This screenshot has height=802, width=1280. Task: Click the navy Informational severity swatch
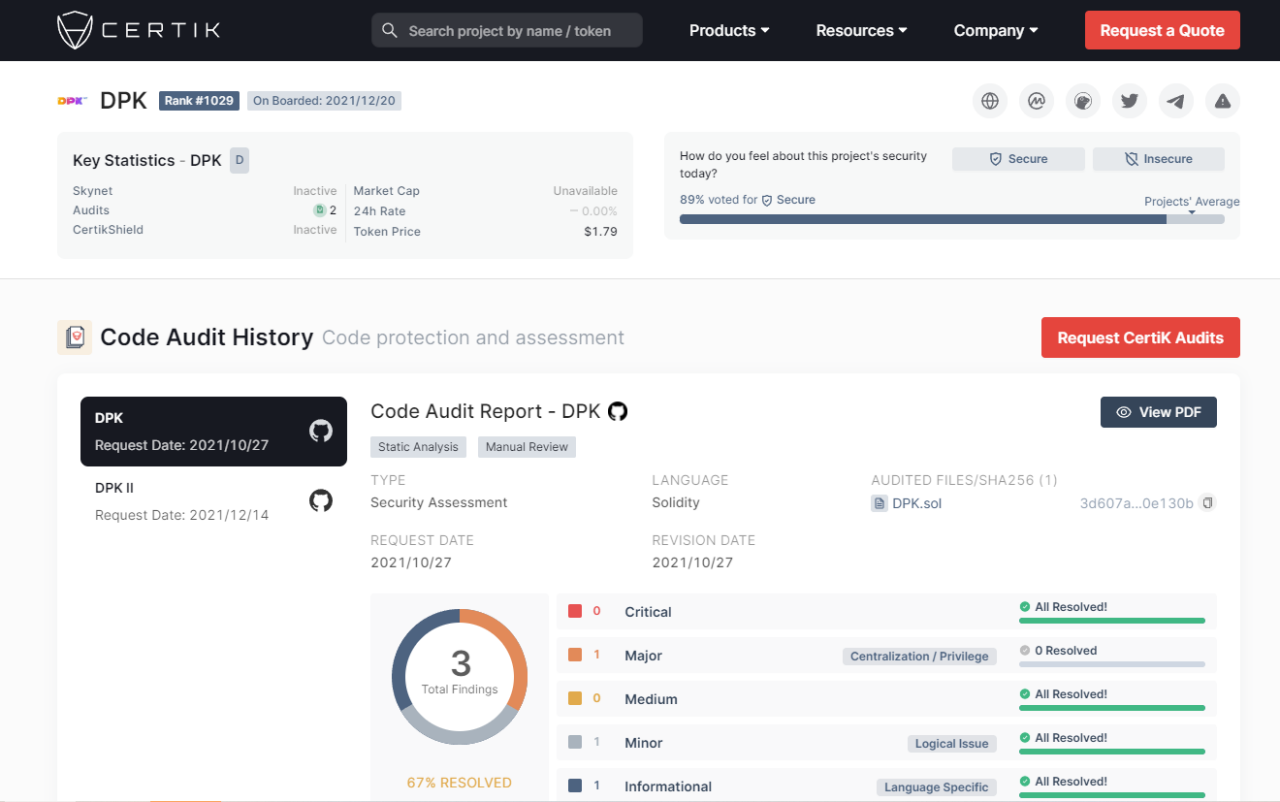(575, 786)
